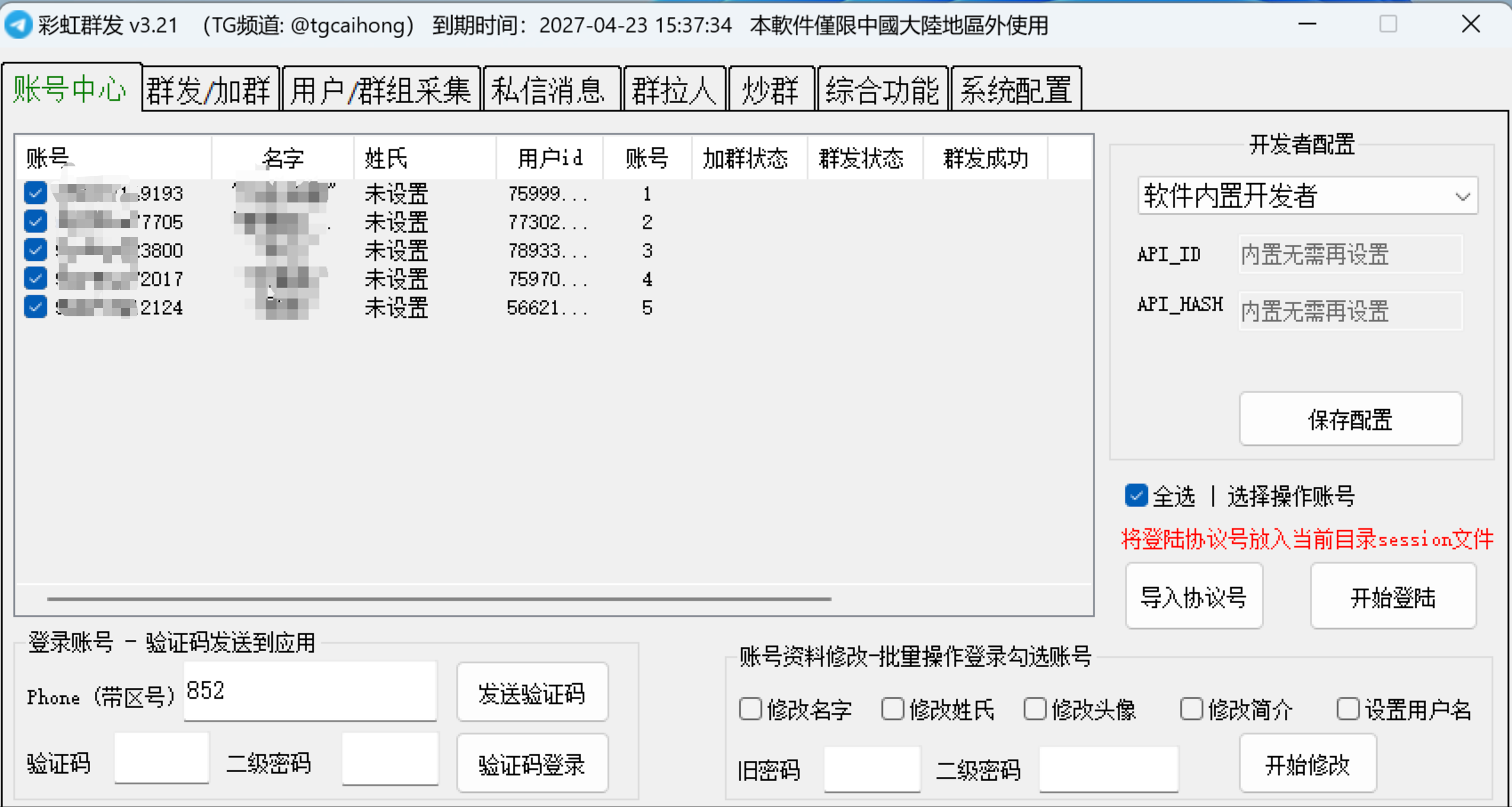
Task: Switch to the 群发/加群 tab
Action: tap(209, 90)
